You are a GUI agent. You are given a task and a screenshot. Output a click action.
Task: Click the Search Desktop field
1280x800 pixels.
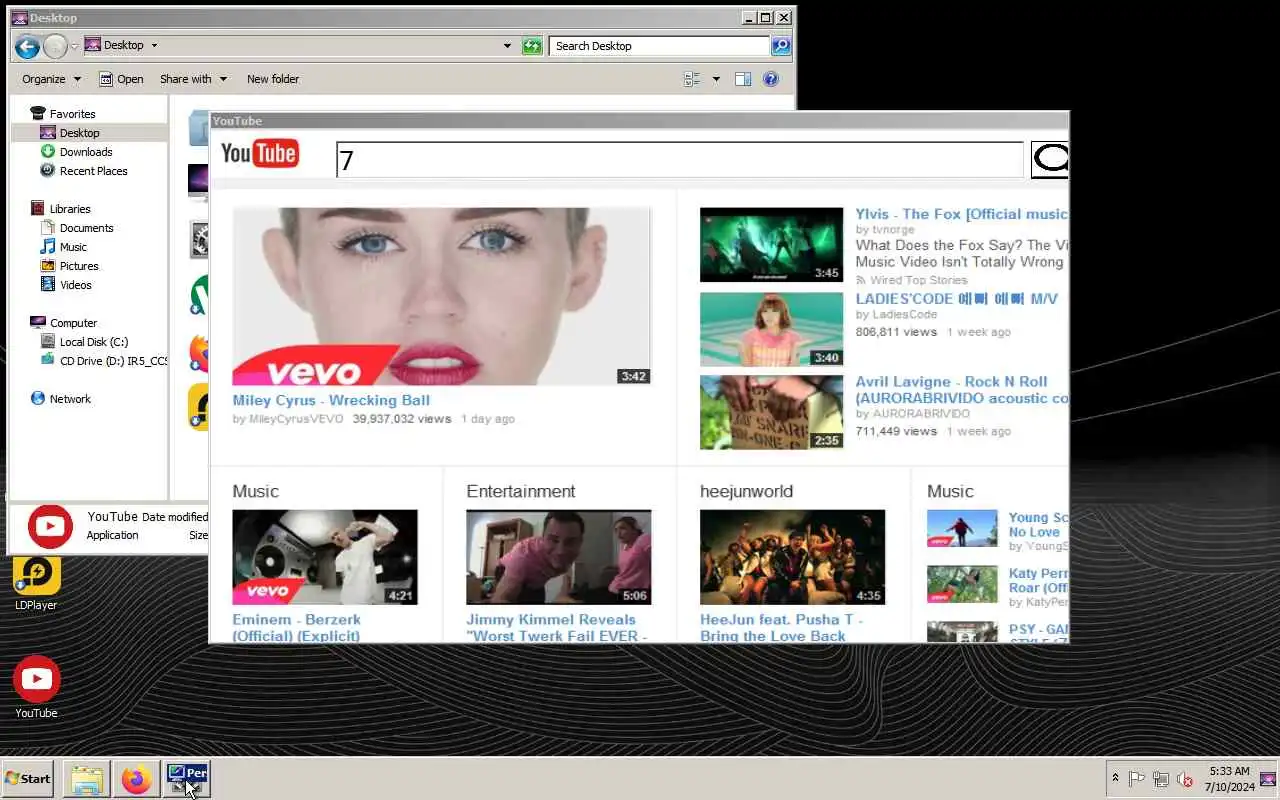pos(659,45)
